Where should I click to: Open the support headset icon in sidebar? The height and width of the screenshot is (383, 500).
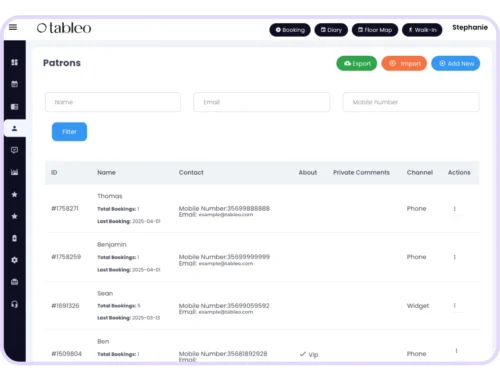coord(14,304)
